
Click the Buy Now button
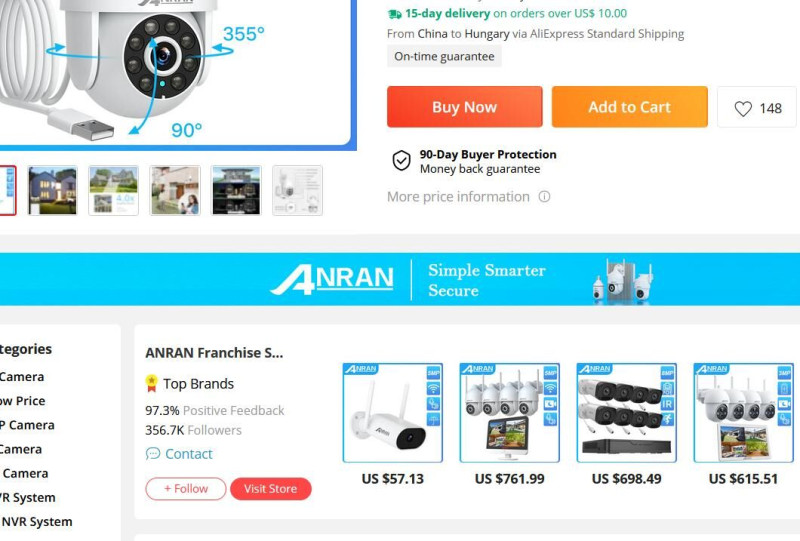point(464,107)
